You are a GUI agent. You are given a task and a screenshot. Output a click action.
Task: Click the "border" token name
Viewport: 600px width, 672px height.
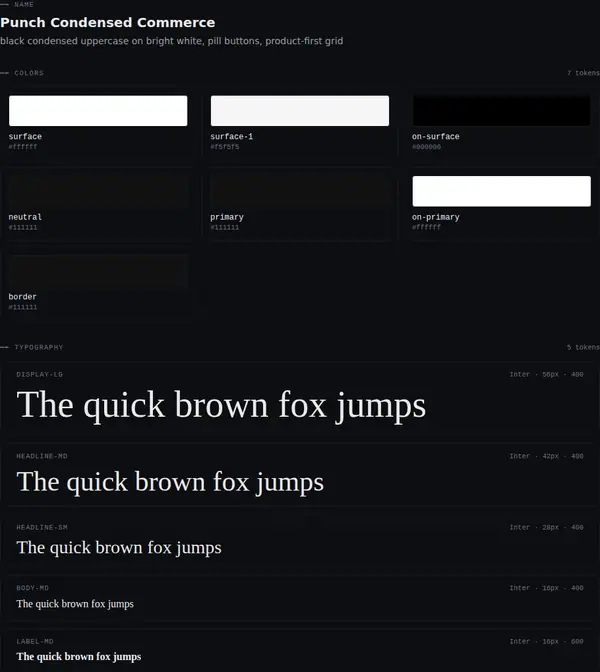click(x=23, y=297)
